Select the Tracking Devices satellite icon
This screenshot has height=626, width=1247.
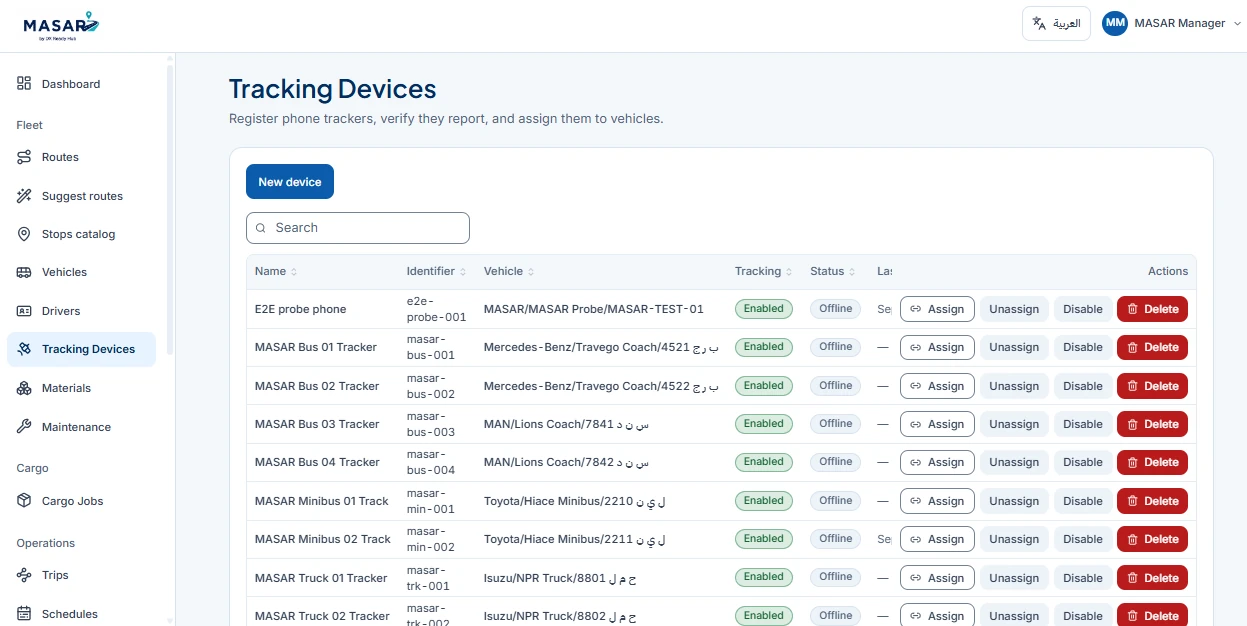tap(24, 349)
